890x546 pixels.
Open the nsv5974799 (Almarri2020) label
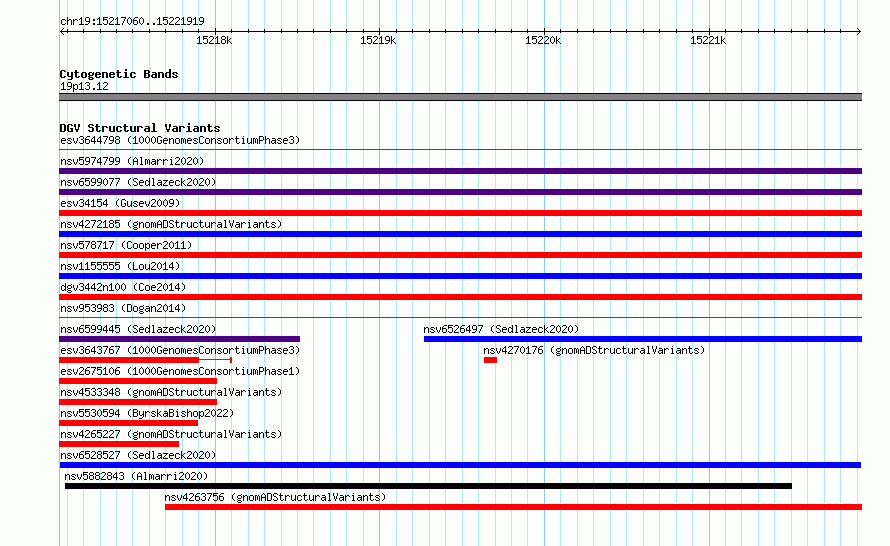[132, 161]
